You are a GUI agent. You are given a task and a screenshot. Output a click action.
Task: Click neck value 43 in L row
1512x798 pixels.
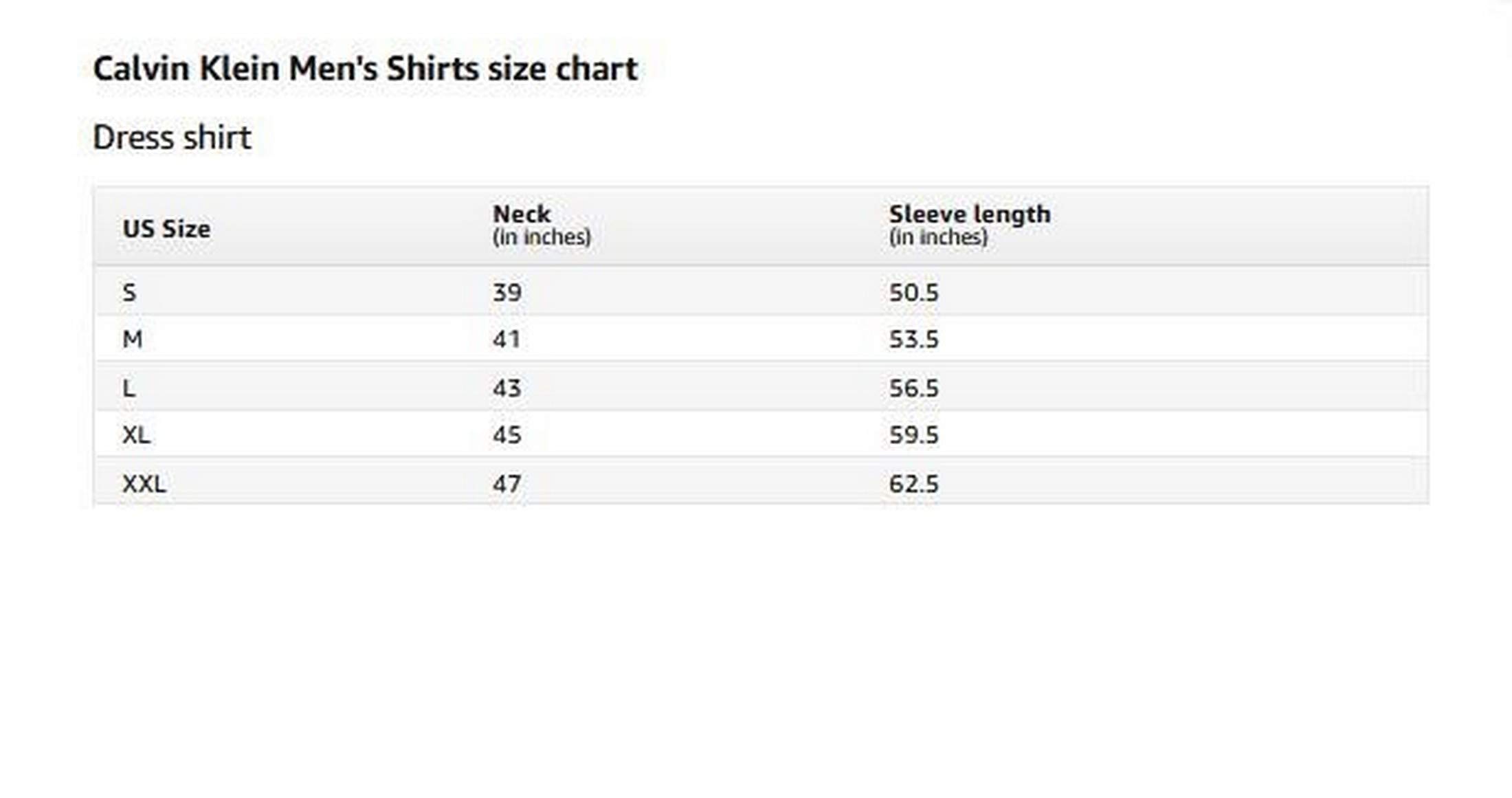pyautogui.click(x=507, y=388)
